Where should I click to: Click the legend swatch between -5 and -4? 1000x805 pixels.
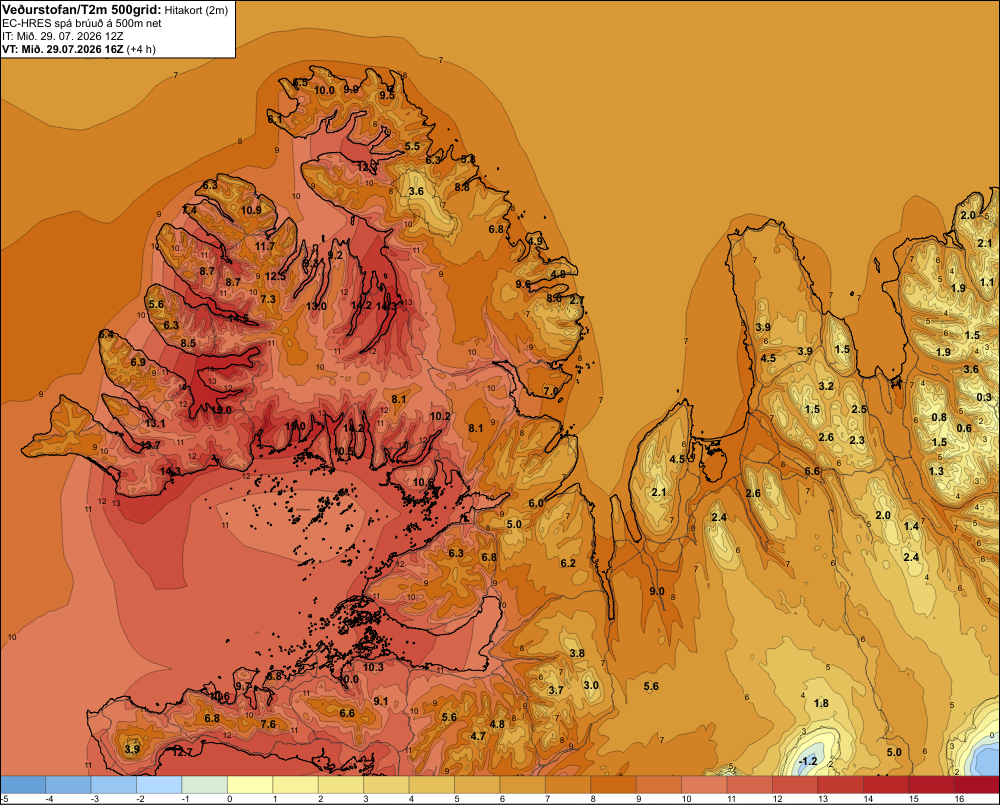(x=23, y=785)
